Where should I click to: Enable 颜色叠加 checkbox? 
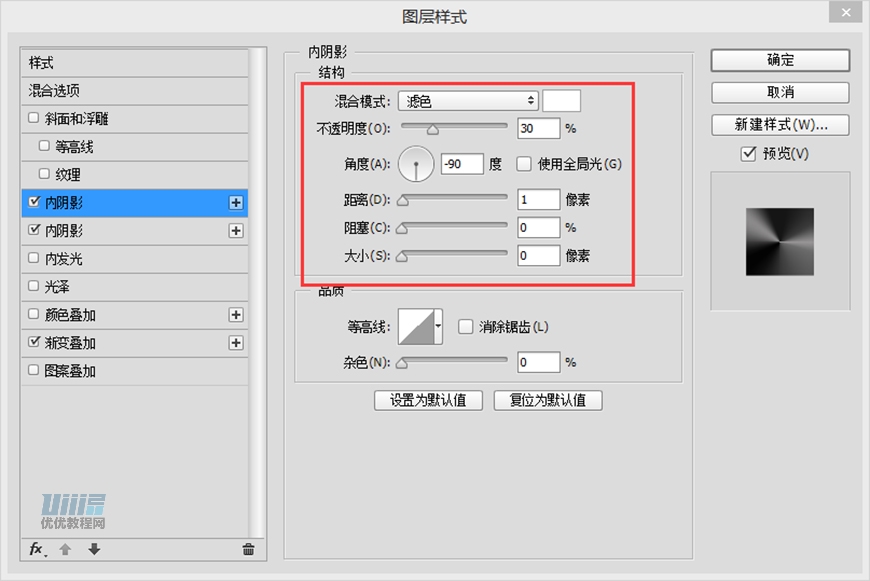click(x=34, y=314)
